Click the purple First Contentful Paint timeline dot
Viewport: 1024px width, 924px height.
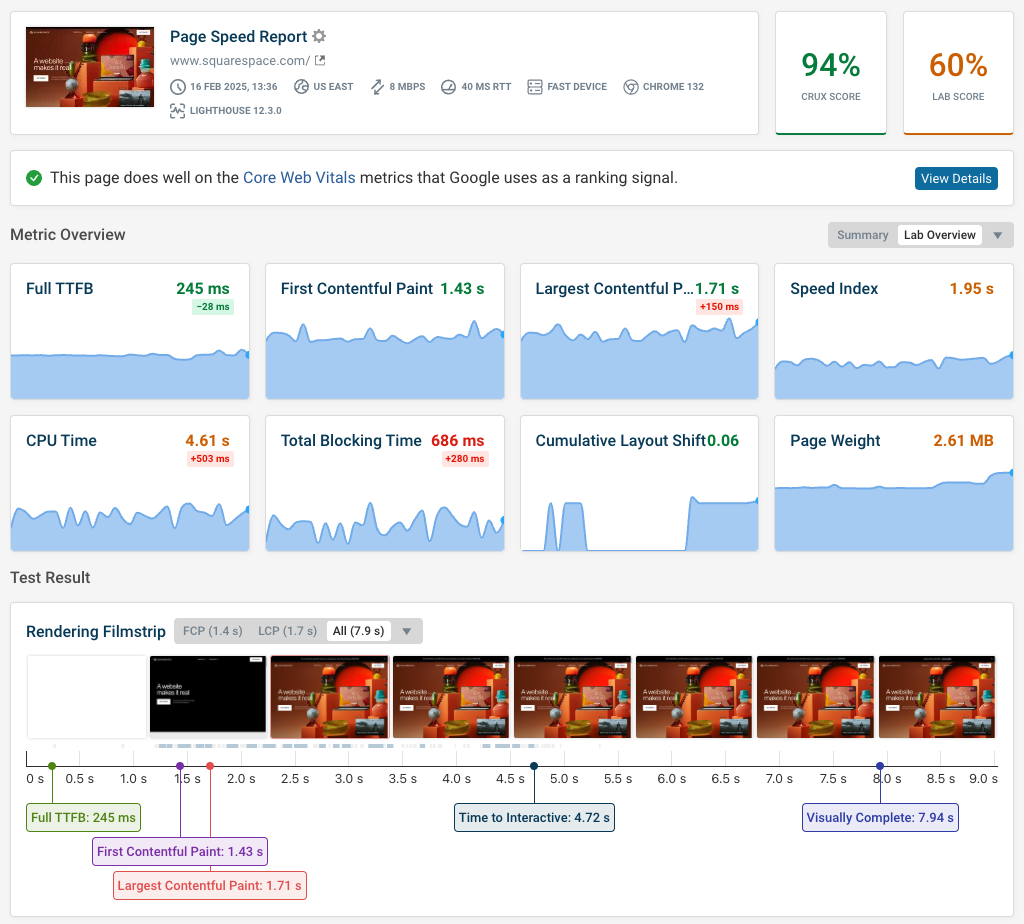point(180,766)
